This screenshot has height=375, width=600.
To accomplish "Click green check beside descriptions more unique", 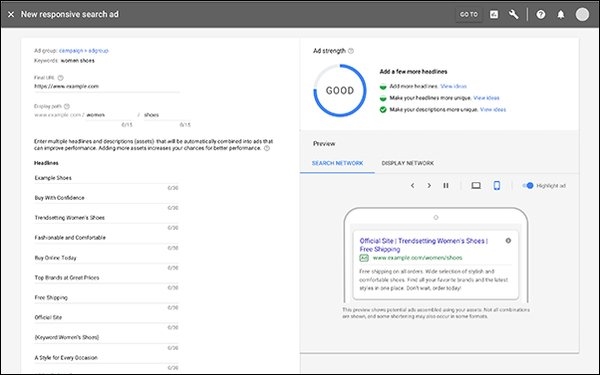I will (383, 109).
